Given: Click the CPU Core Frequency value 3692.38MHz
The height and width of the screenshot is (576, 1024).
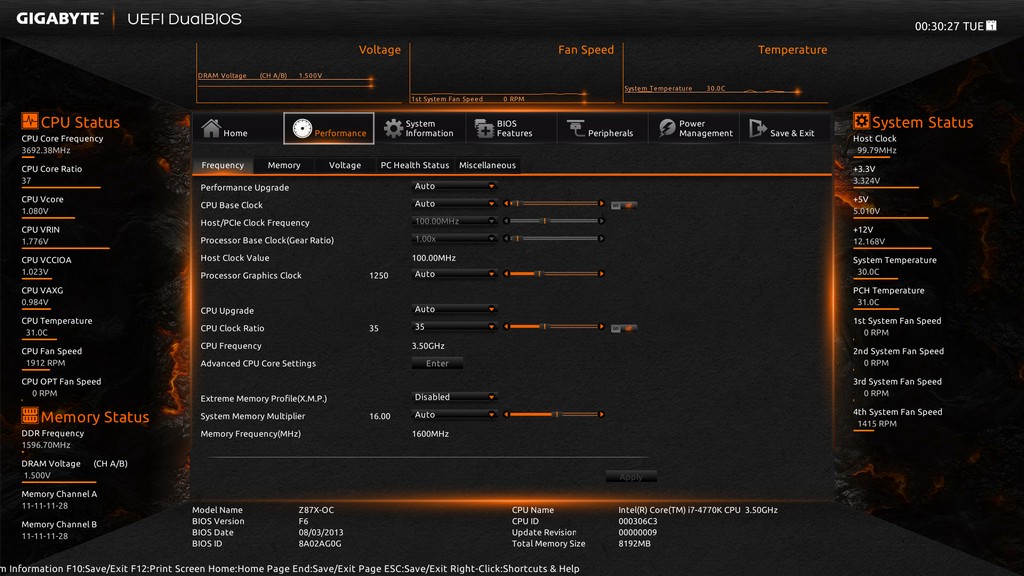Looking at the screenshot, I should coord(46,150).
